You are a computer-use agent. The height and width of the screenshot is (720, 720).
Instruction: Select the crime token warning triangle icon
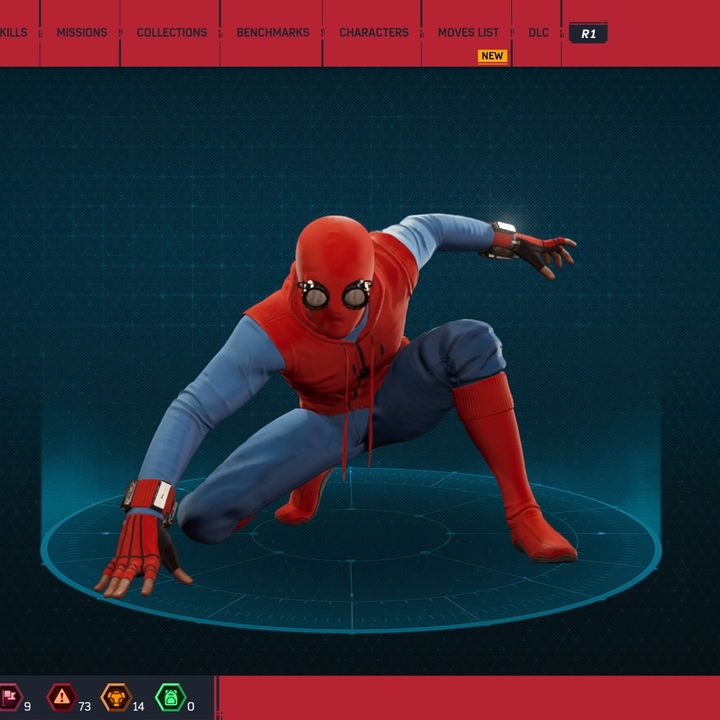(x=62, y=697)
